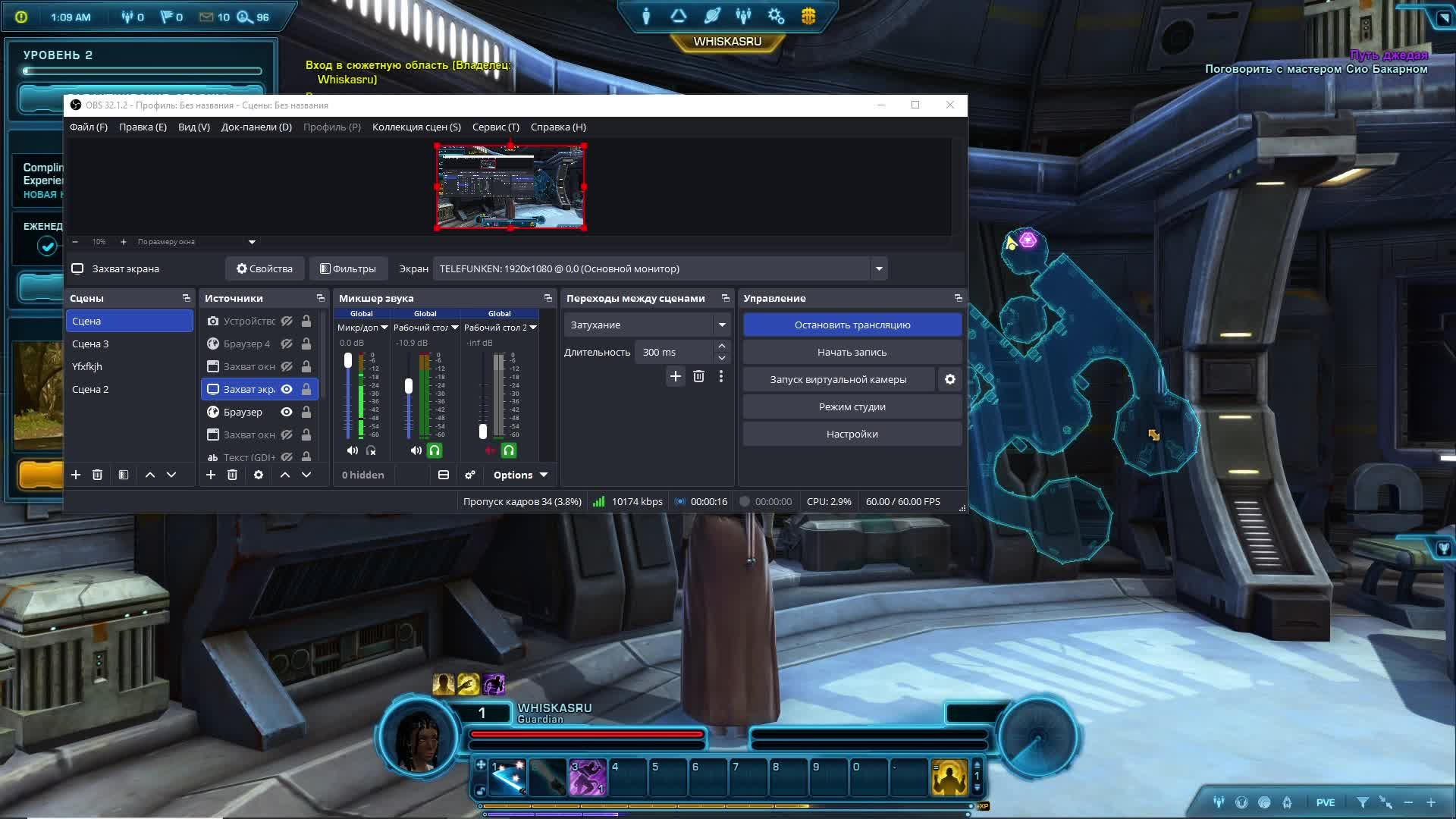Open advanced audio properties gears icon

(x=470, y=475)
